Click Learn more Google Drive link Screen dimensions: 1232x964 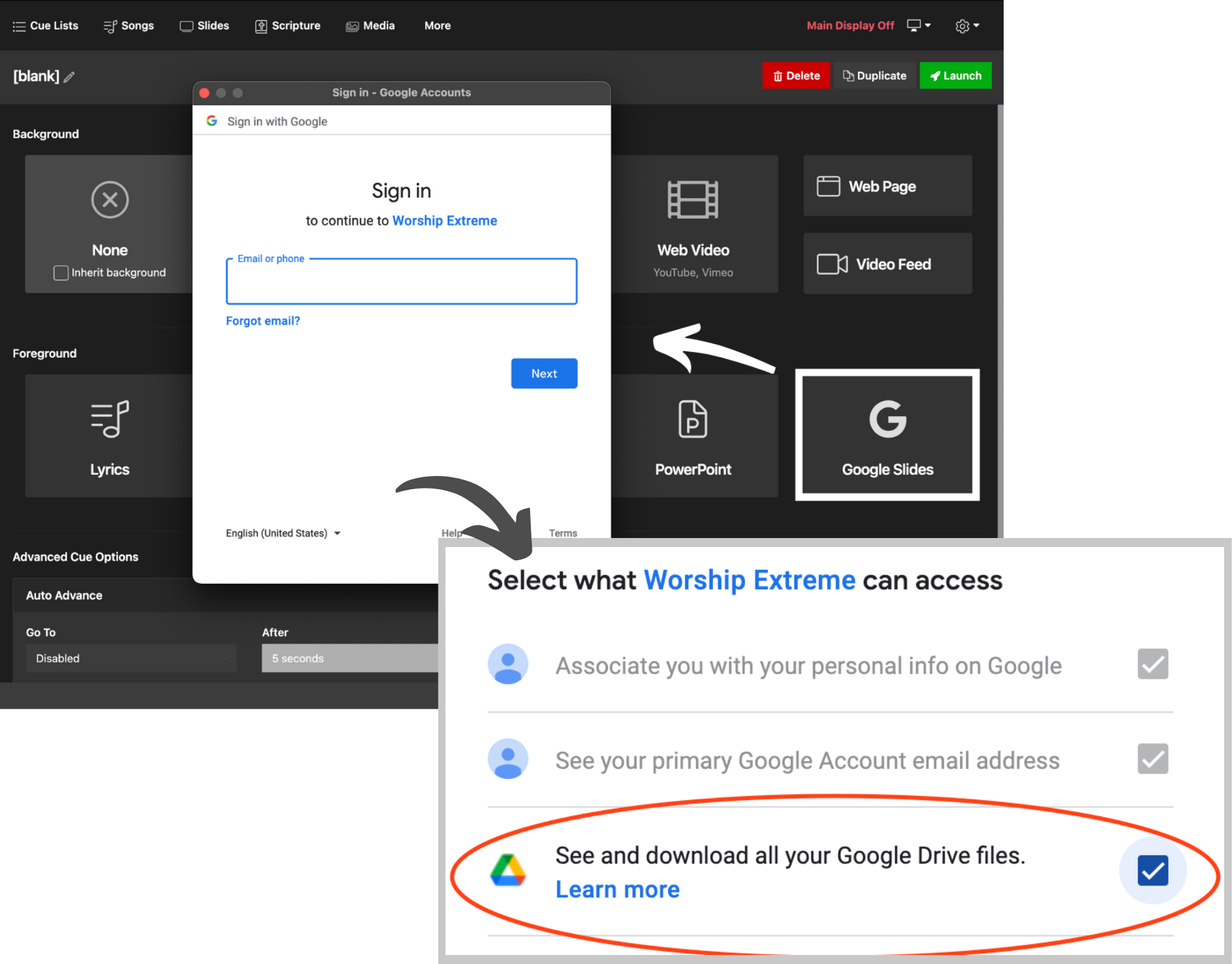coord(617,888)
